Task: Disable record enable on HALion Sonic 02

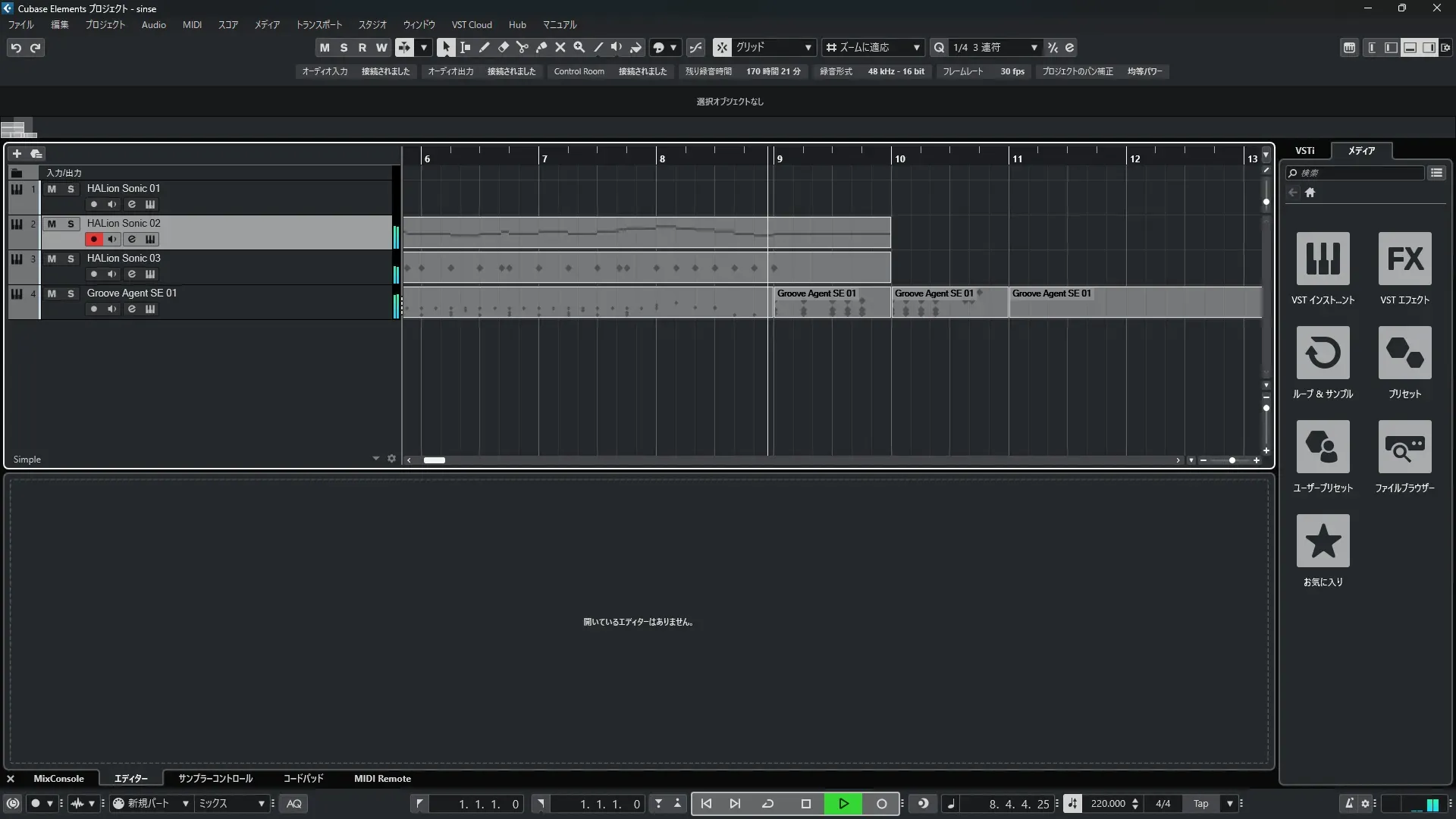Action: [x=93, y=240]
